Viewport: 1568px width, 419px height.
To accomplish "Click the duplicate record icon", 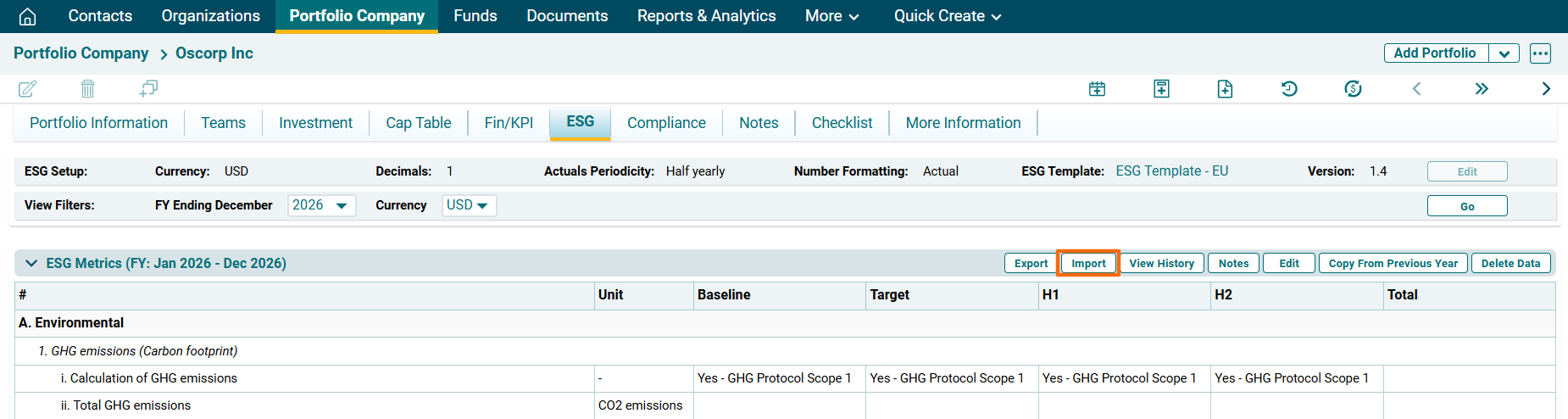I will coord(148,88).
